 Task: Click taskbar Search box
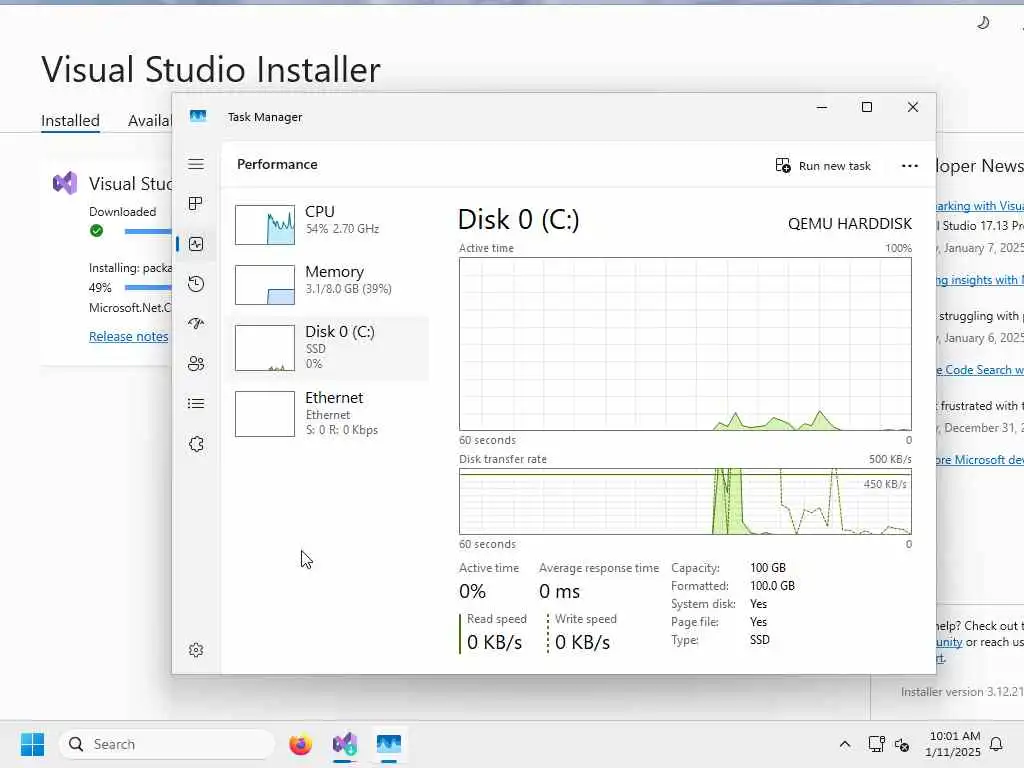[x=167, y=744]
